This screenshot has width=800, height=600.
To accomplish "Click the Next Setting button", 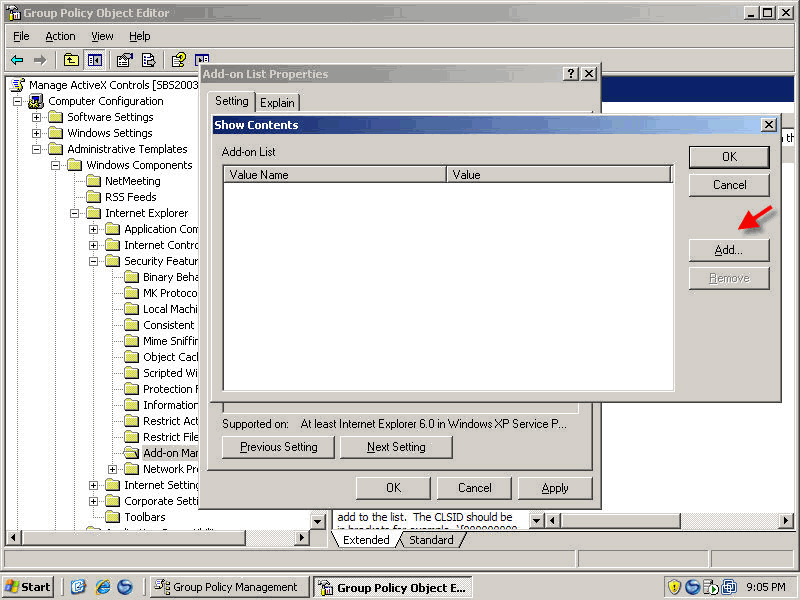I will point(396,447).
